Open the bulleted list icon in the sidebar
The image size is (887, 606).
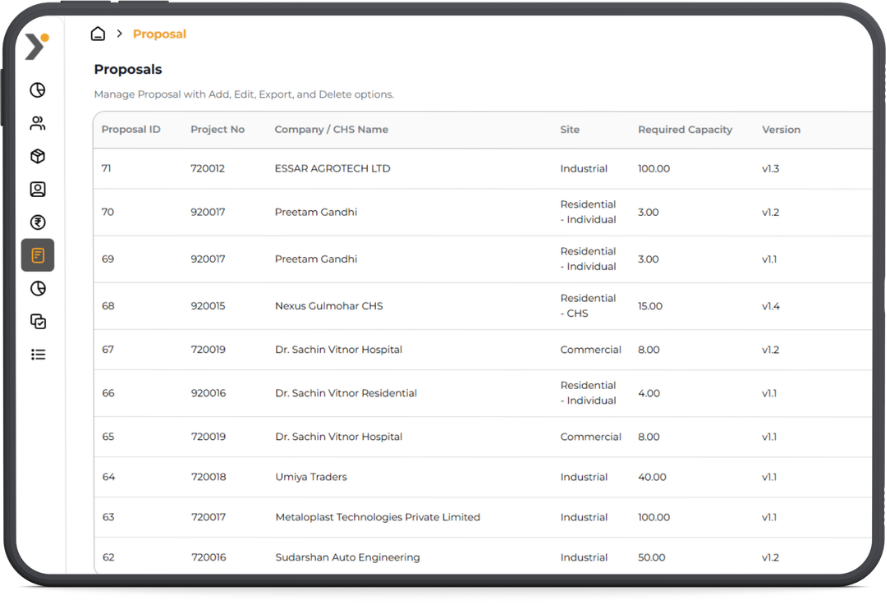click(38, 354)
